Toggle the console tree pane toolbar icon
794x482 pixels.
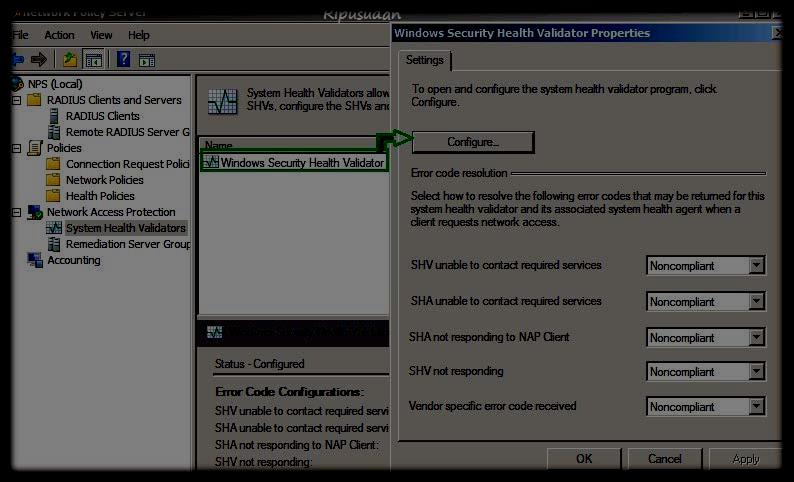click(94, 60)
